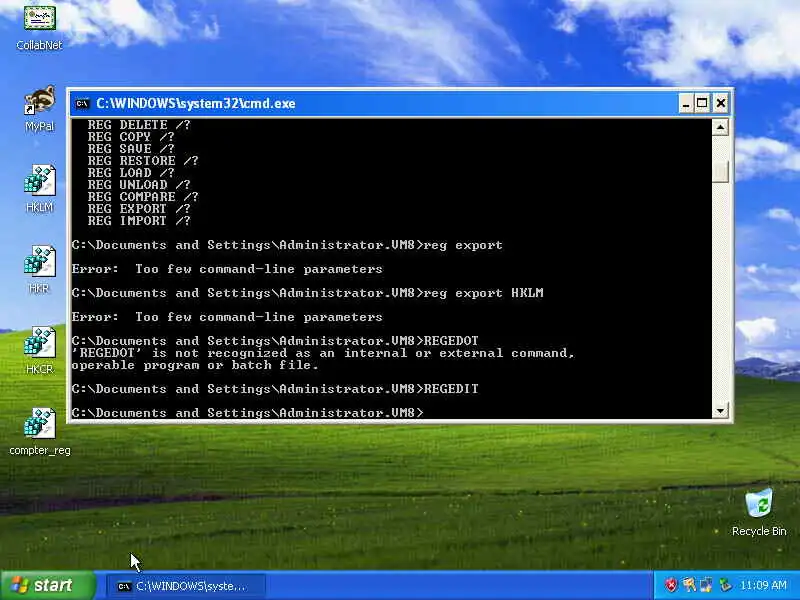Click the tray icon next to the clock
This screenshot has width=800, height=600.
pos(725,585)
